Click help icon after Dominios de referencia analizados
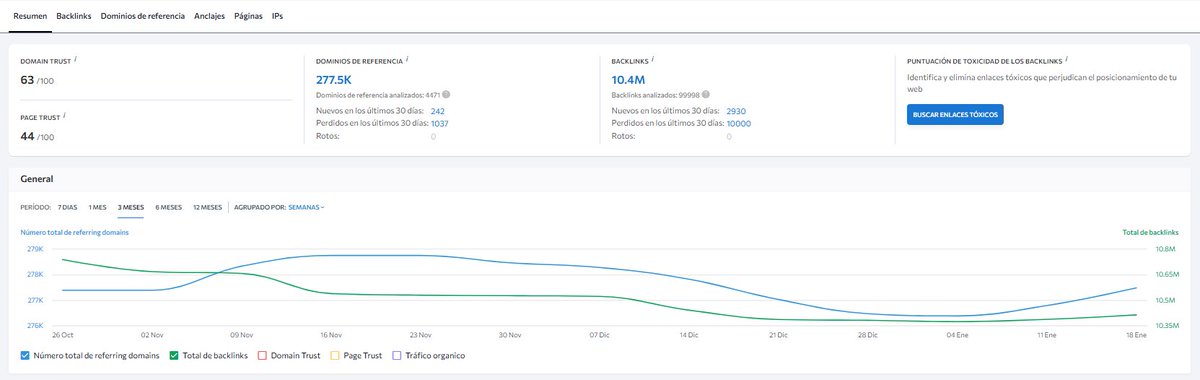This screenshot has width=1200, height=380. point(446,94)
